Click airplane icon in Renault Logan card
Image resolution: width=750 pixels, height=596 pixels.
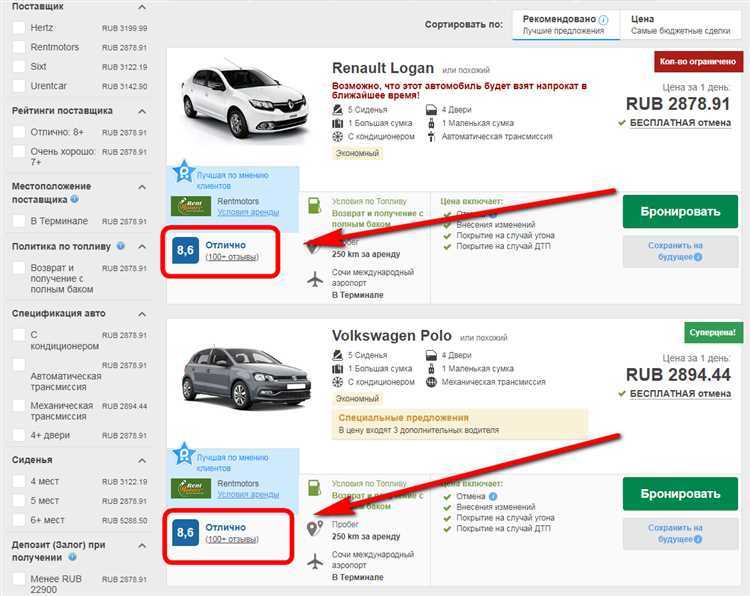click(x=315, y=279)
